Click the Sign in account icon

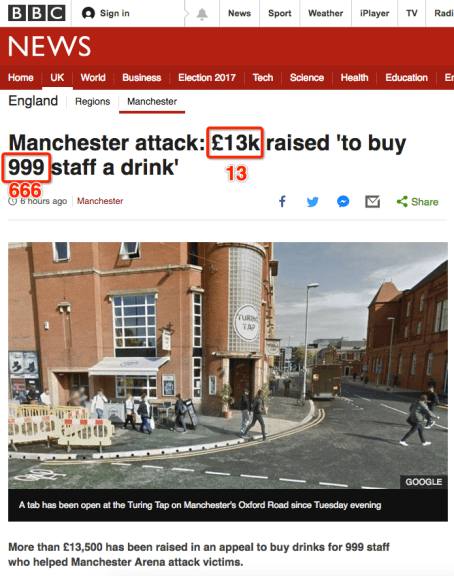click(x=88, y=14)
